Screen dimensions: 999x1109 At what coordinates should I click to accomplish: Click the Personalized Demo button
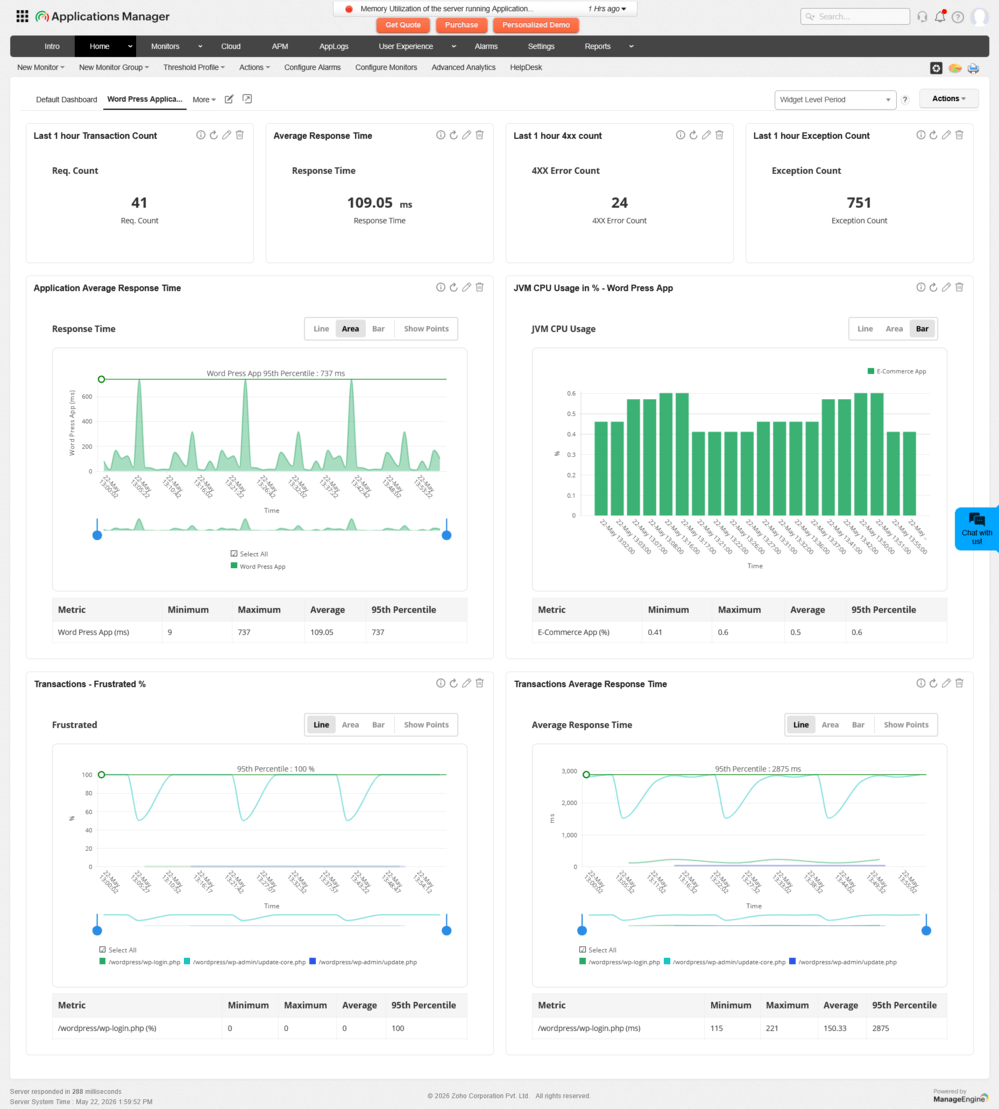(x=536, y=25)
